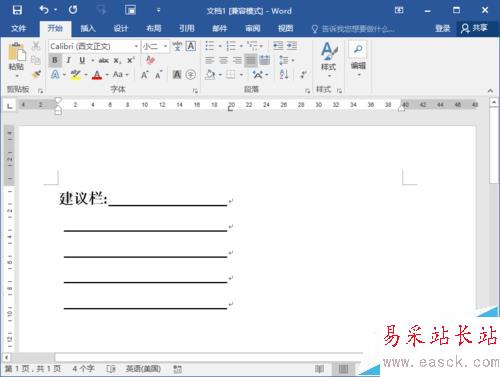Open the 文件 File menu
The height and width of the screenshot is (377, 500).
point(18,28)
